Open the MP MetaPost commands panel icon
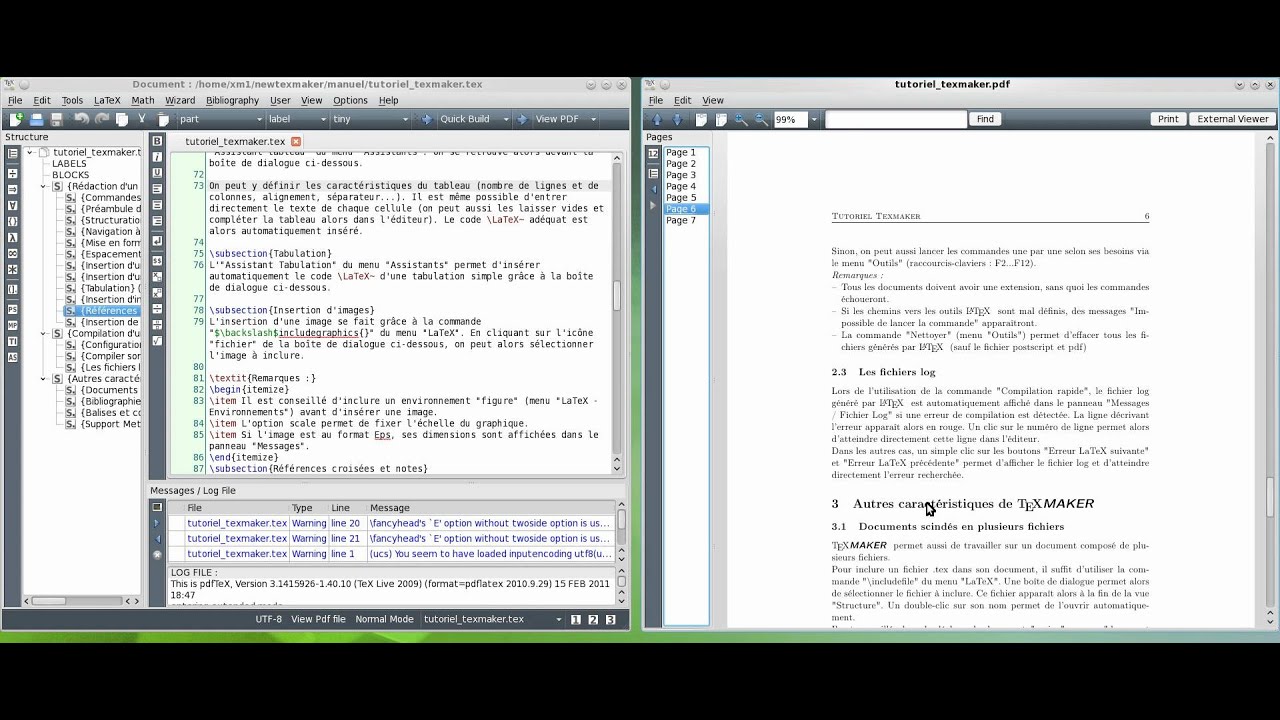Image resolution: width=1280 pixels, height=720 pixels. (x=12, y=324)
